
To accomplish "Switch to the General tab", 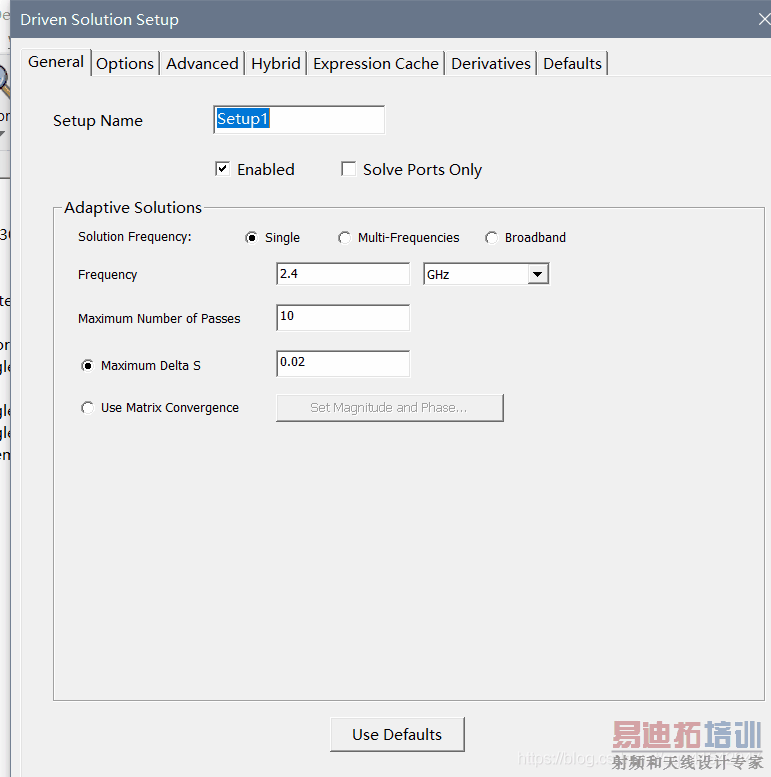I will coord(56,62).
